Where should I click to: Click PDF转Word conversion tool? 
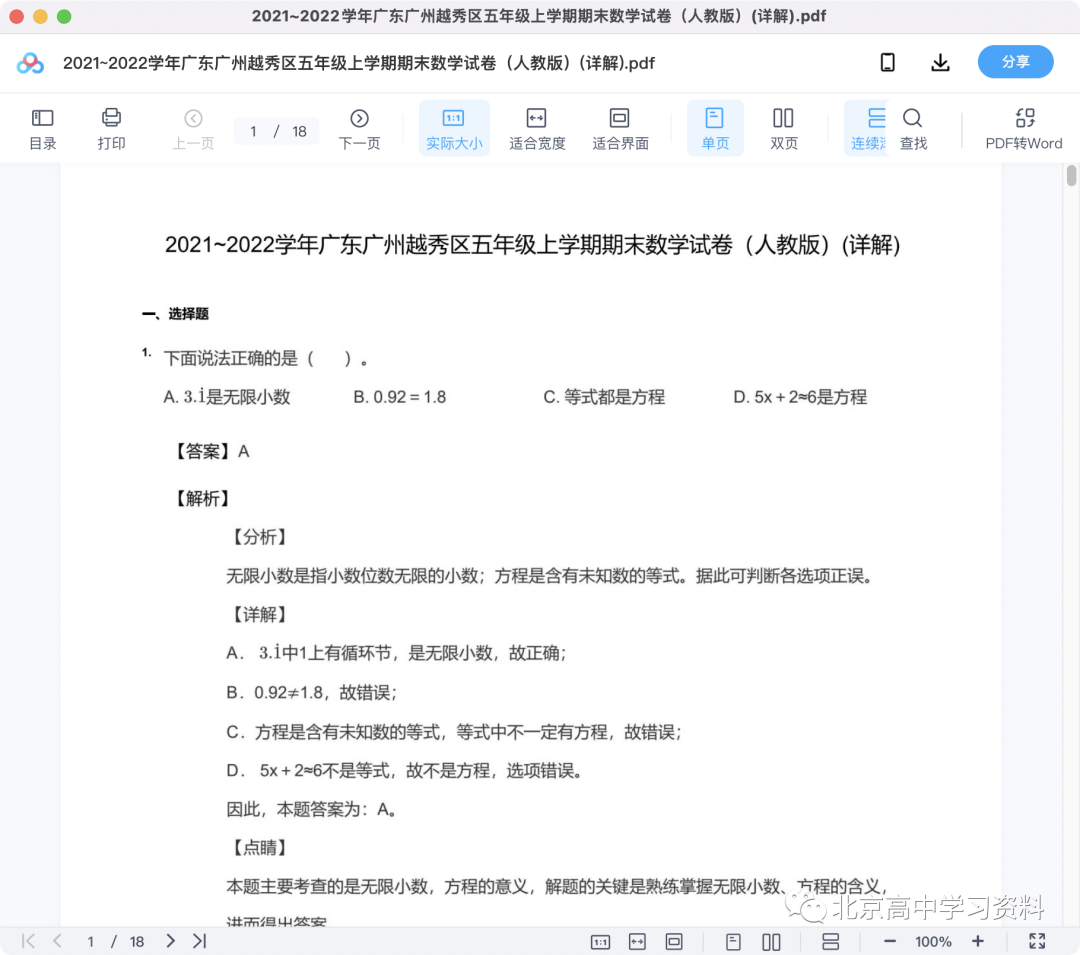pos(1024,129)
